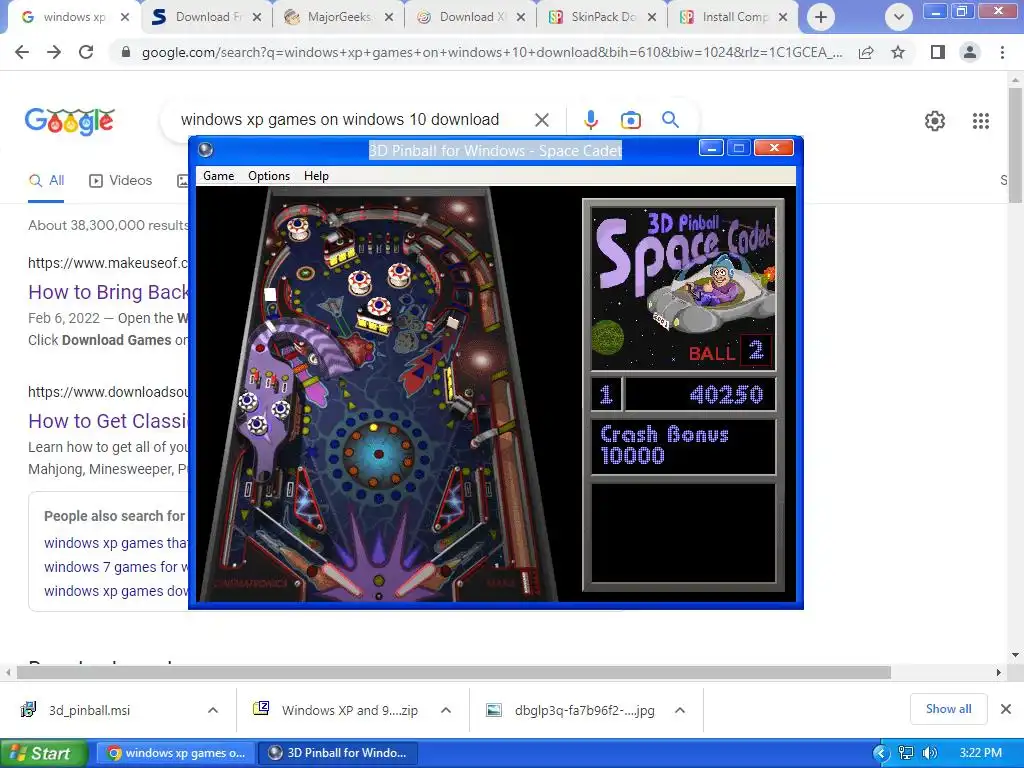
Task: Close the MajorGeeks tab
Action: point(389,17)
